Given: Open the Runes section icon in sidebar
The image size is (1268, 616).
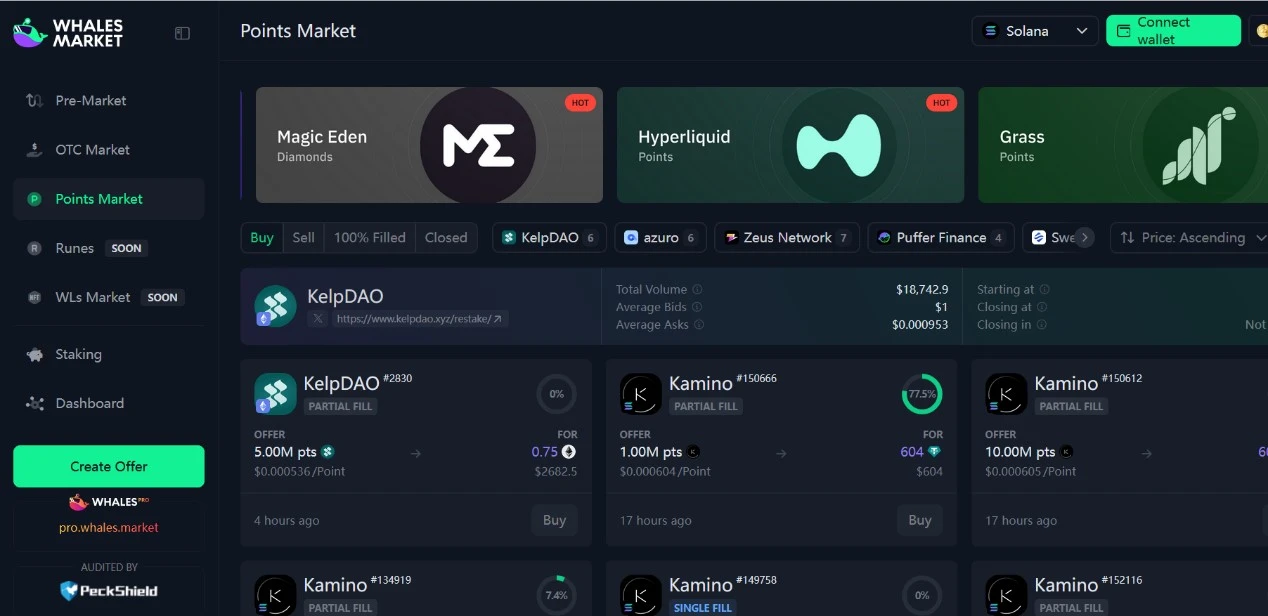Looking at the screenshot, I should (x=32, y=247).
